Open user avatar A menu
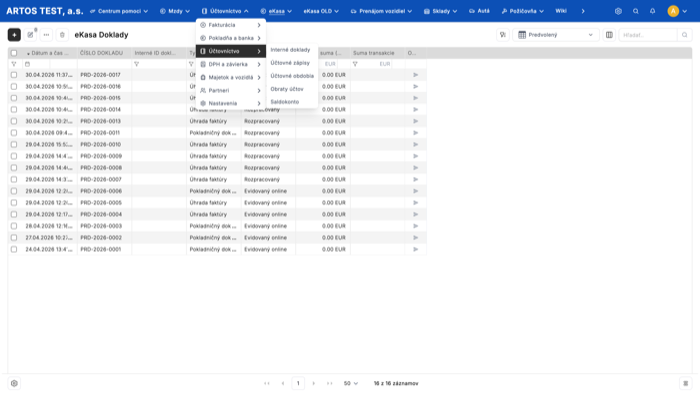The width and height of the screenshot is (700, 393). (677, 11)
